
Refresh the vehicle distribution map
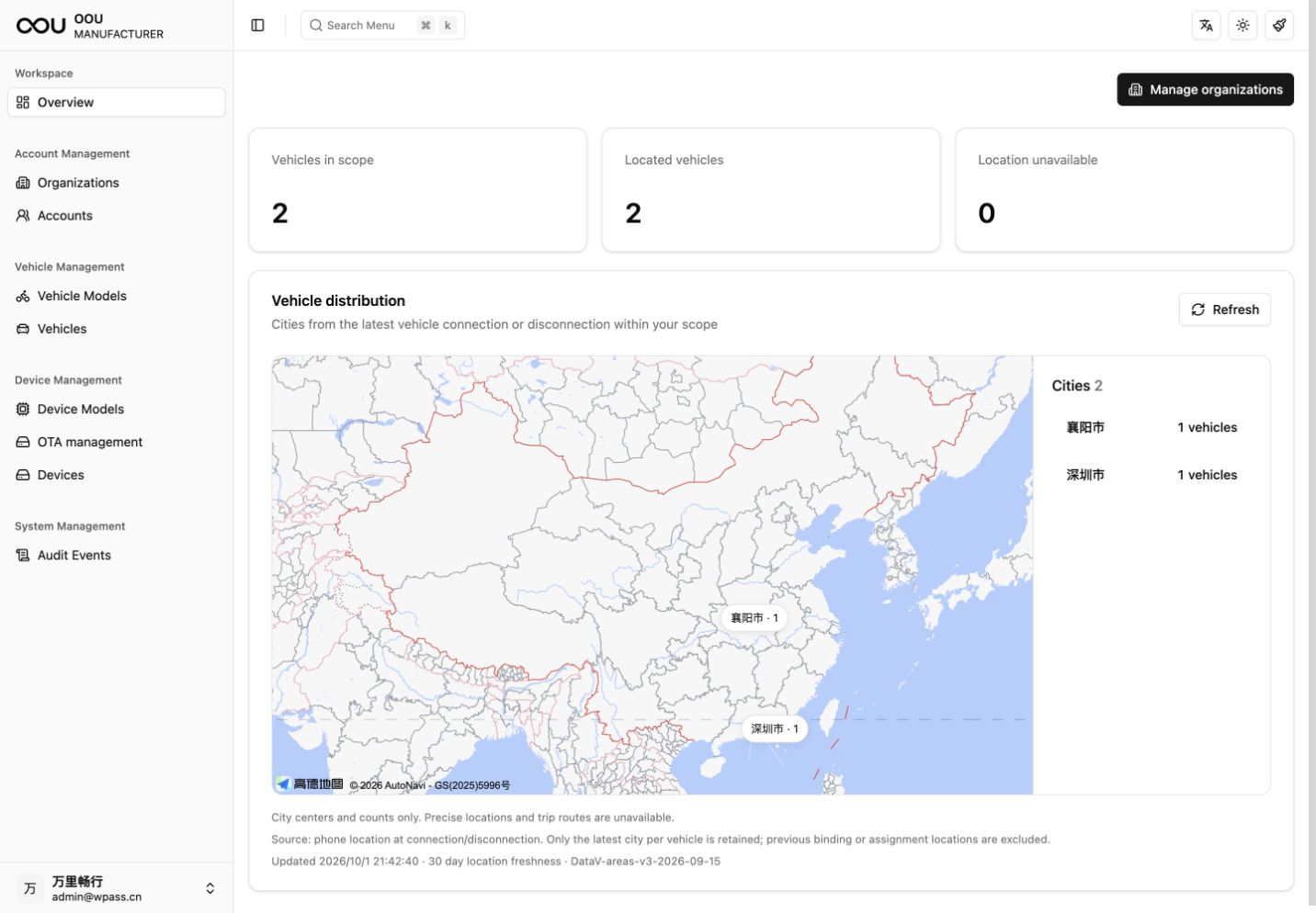point(1224,310)
